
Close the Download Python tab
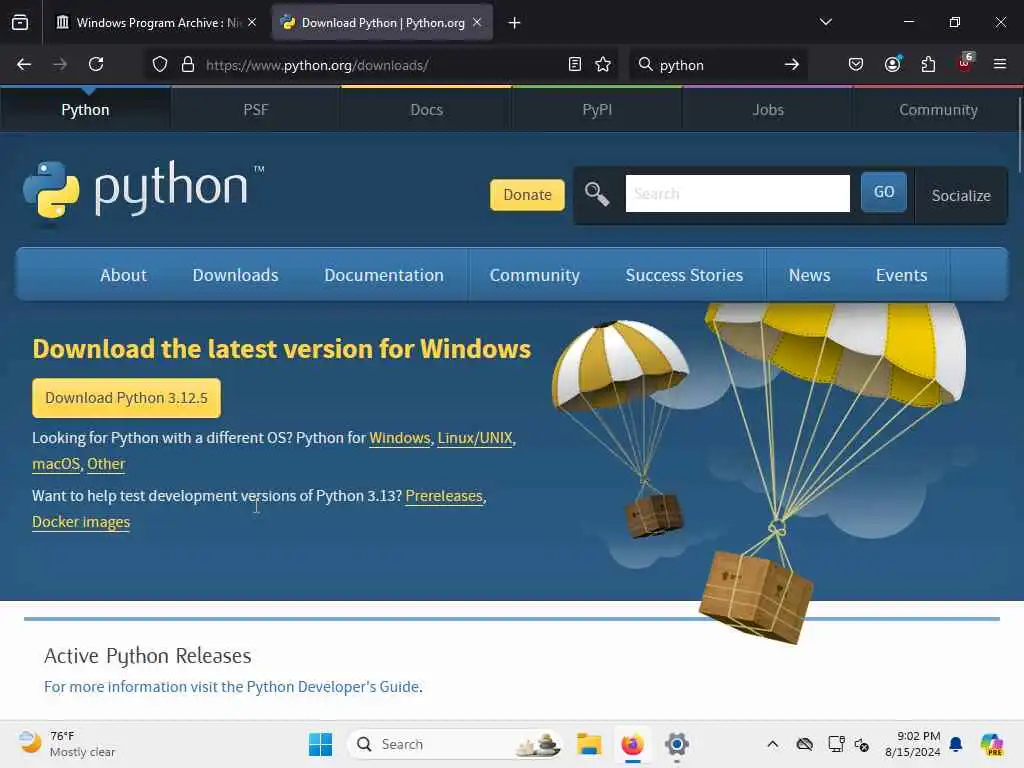(x=477, y=22)
